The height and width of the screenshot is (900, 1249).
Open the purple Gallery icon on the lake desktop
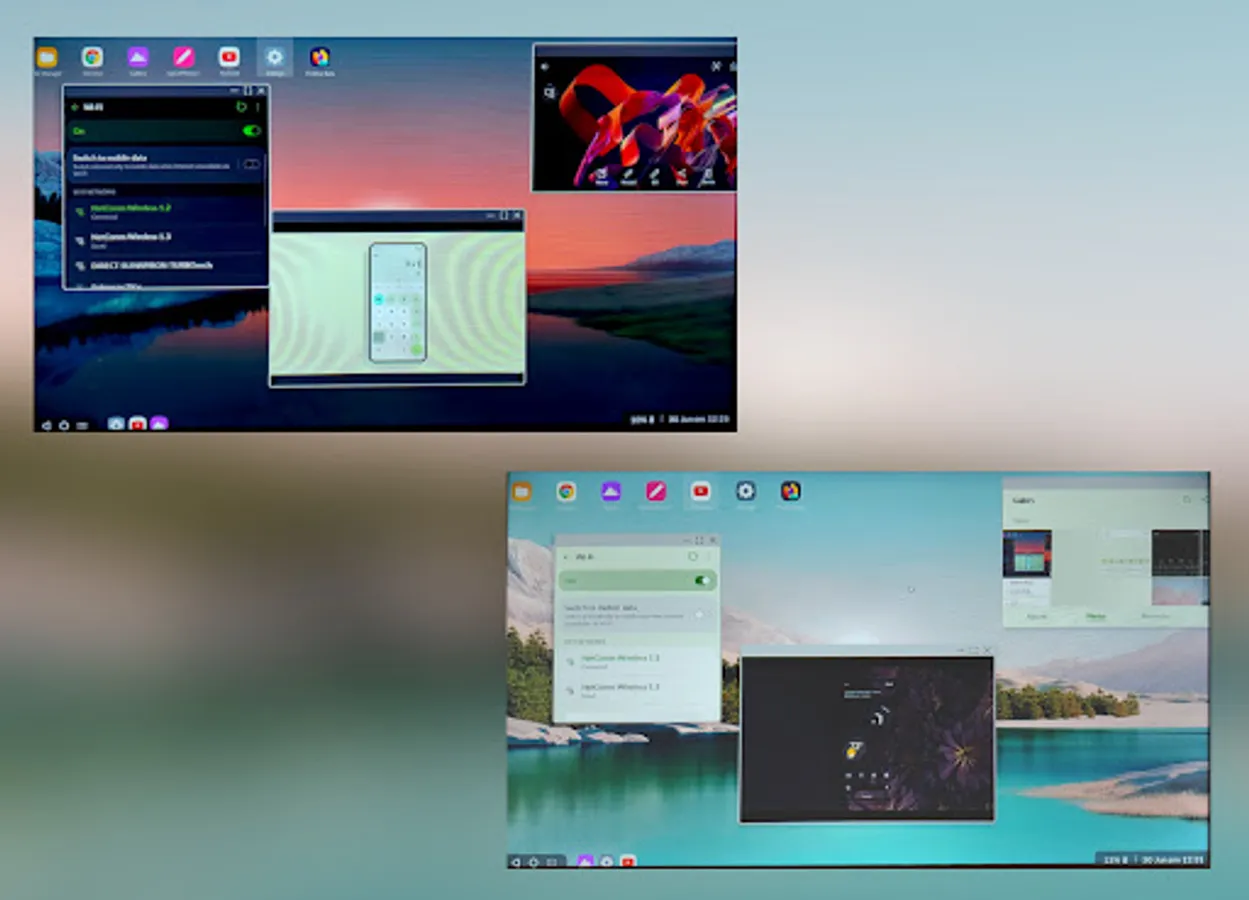pos(611,491)
